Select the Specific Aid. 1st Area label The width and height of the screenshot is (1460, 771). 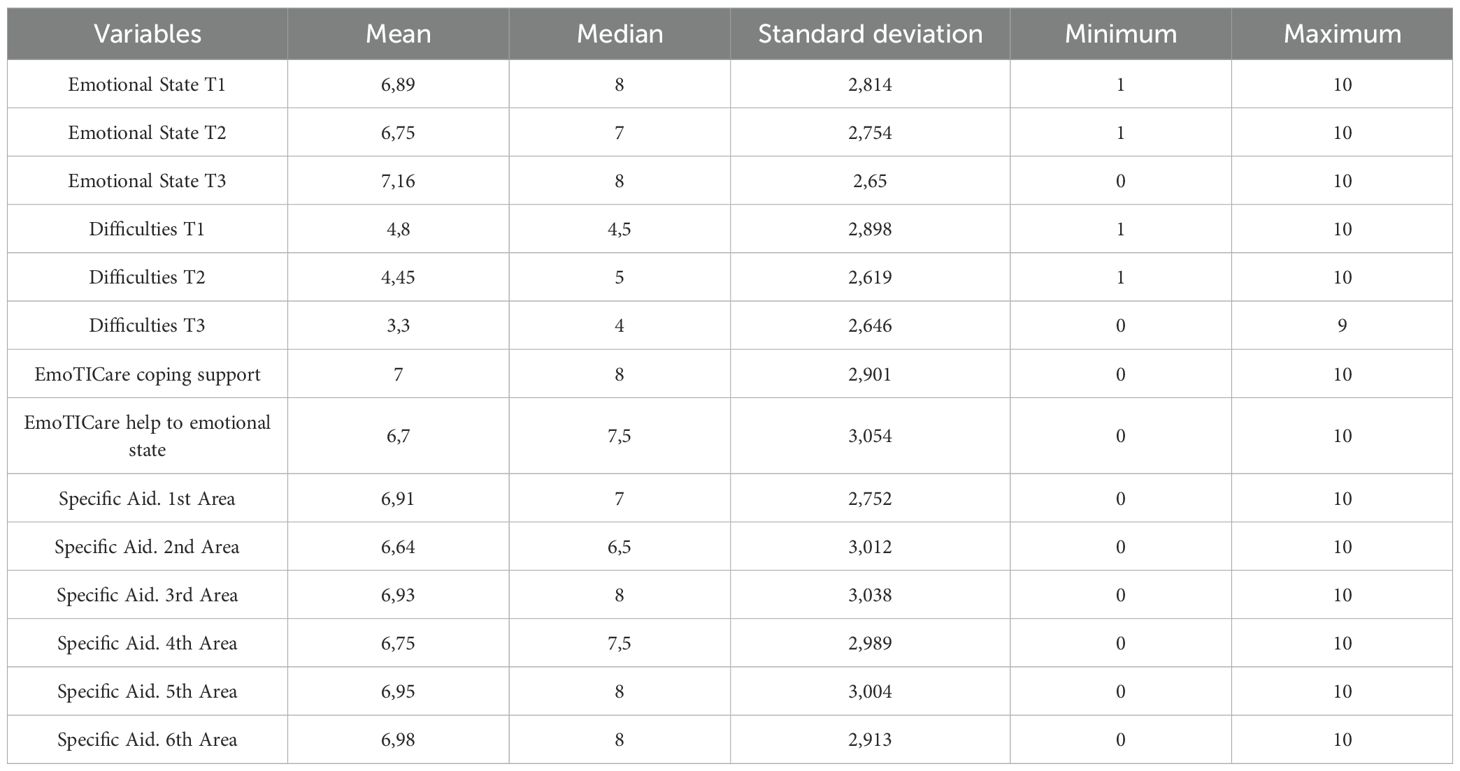pos(147,498)
